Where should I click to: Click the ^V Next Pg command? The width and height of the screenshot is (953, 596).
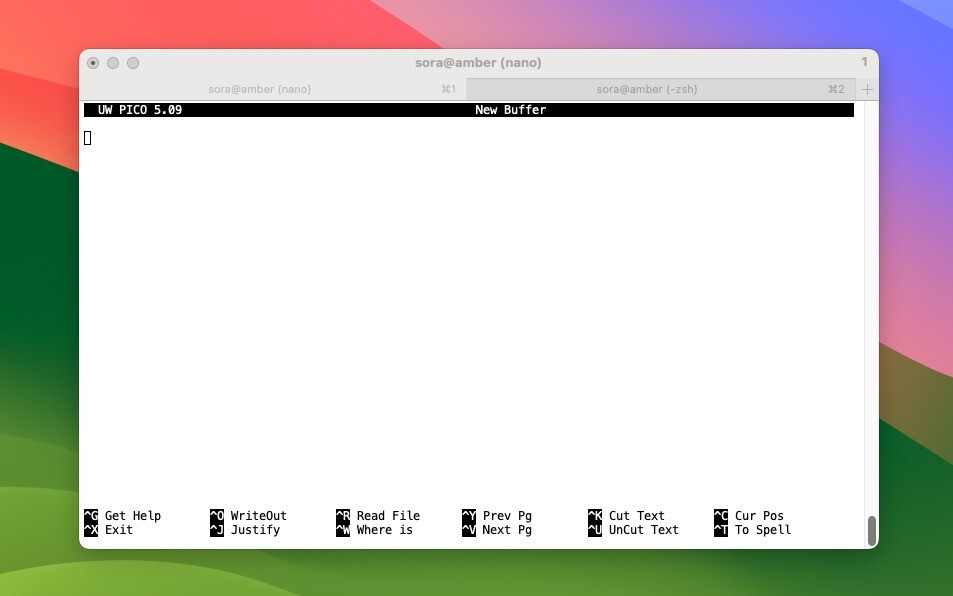(498, 530)
